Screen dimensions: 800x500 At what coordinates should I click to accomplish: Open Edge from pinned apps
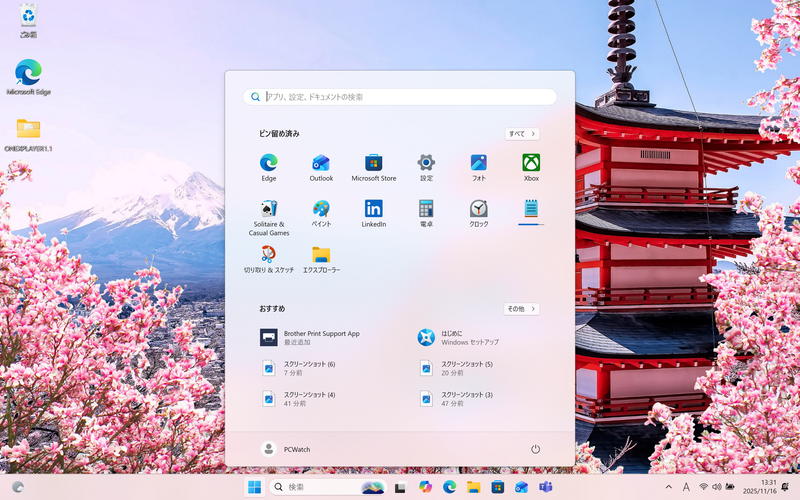(x=269, y=168)
